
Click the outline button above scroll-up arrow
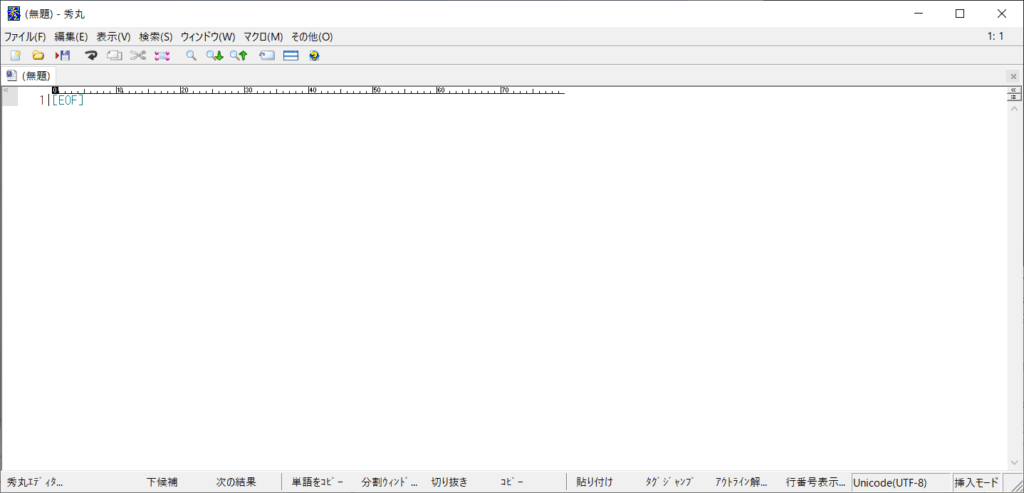coord(1014,97)
